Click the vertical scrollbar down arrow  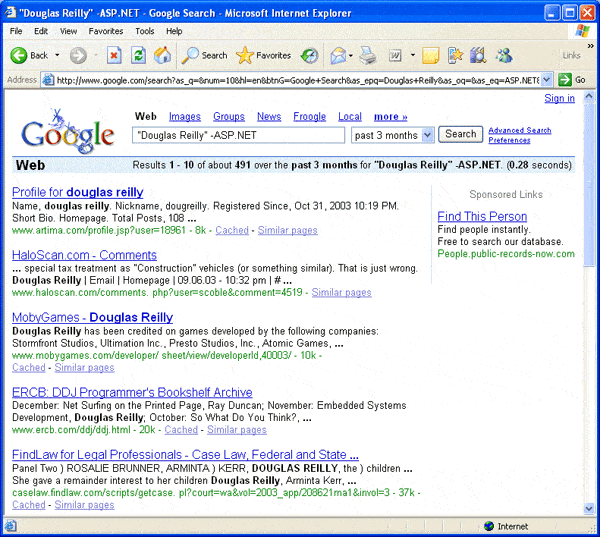589,508
